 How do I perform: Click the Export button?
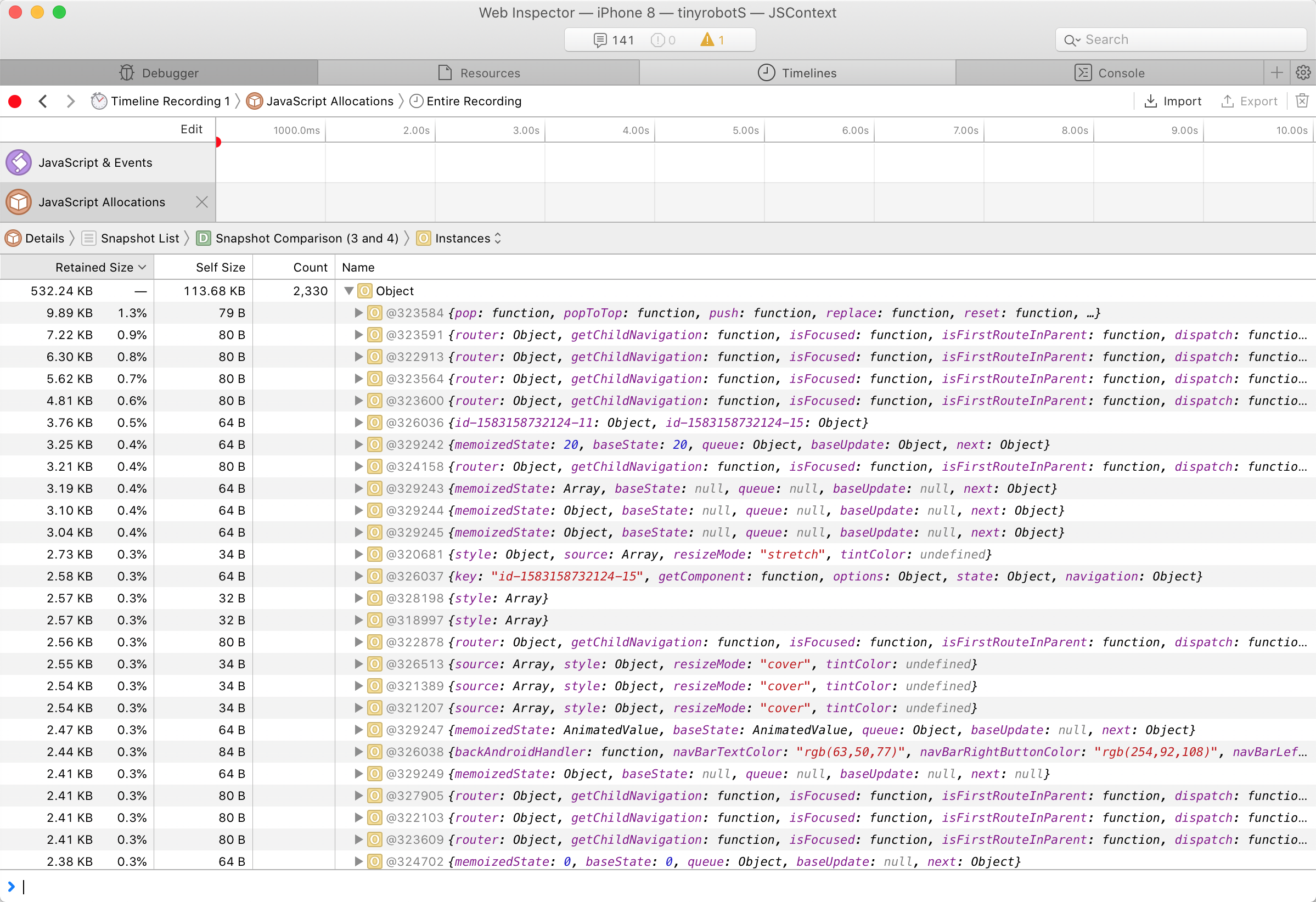tap(1249, 102)
